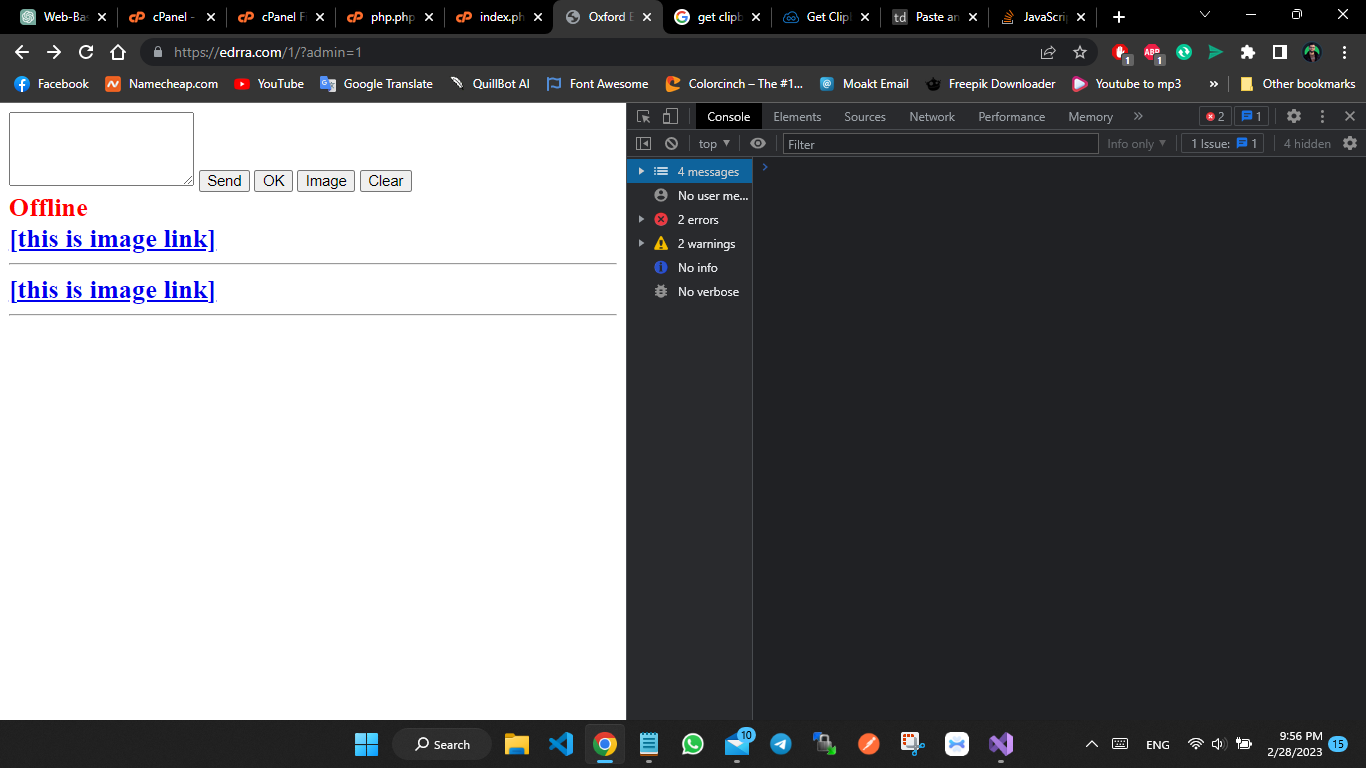Open the DevTools three-dot customize menu

pos(1322,117)
